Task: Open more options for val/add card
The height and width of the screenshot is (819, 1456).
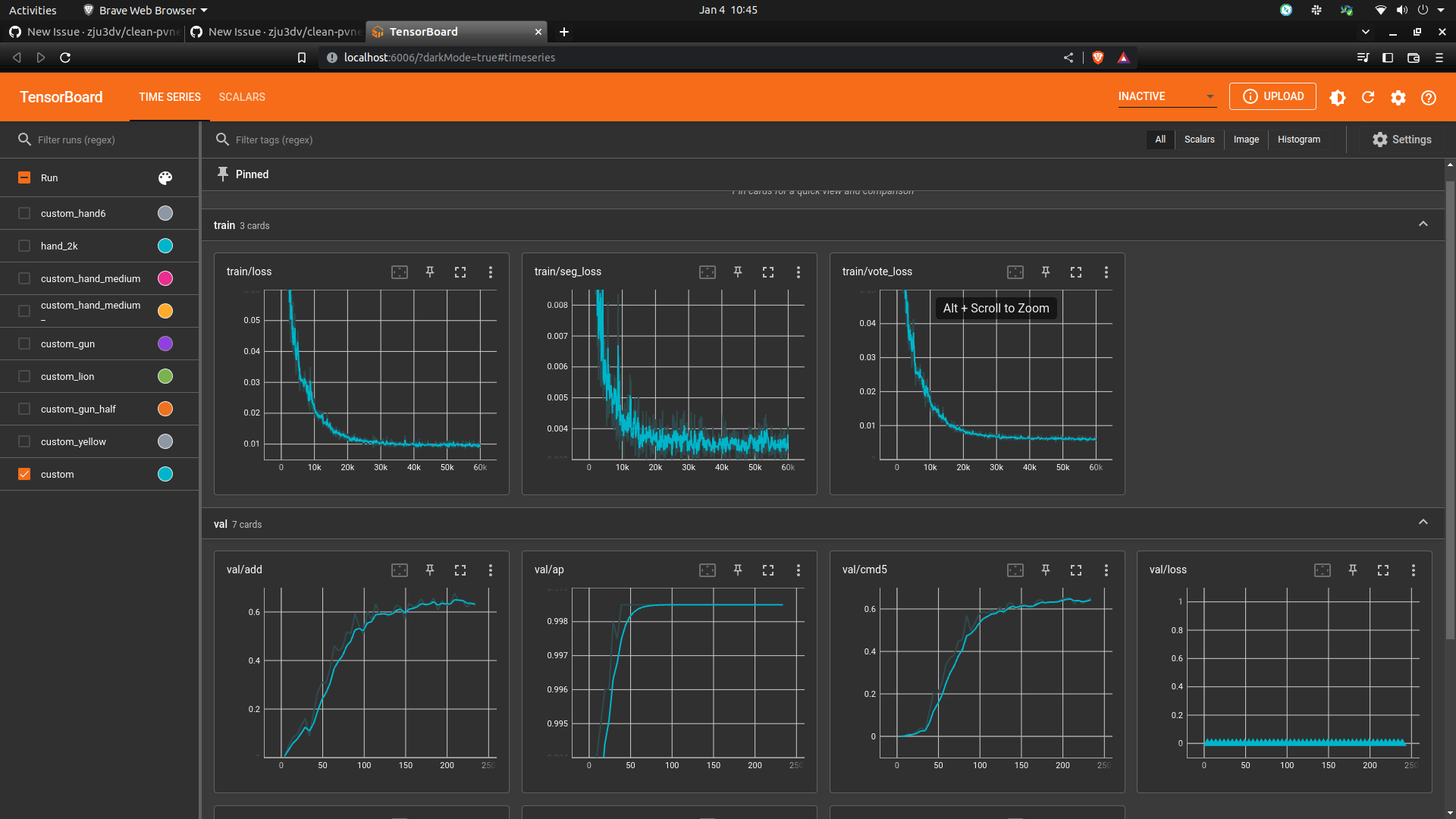Action: point(491,570)
